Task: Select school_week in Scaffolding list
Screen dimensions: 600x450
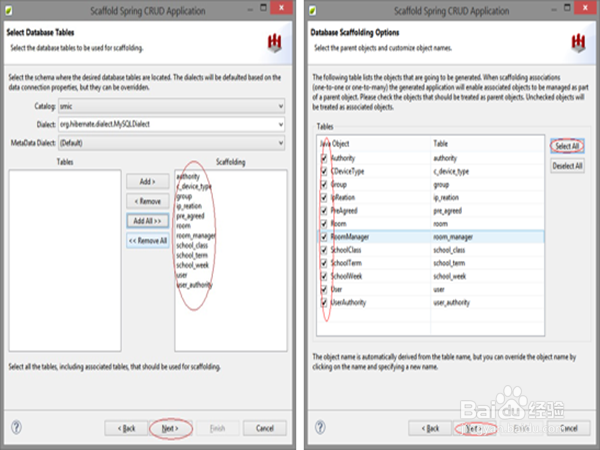Action: [192, 265]
